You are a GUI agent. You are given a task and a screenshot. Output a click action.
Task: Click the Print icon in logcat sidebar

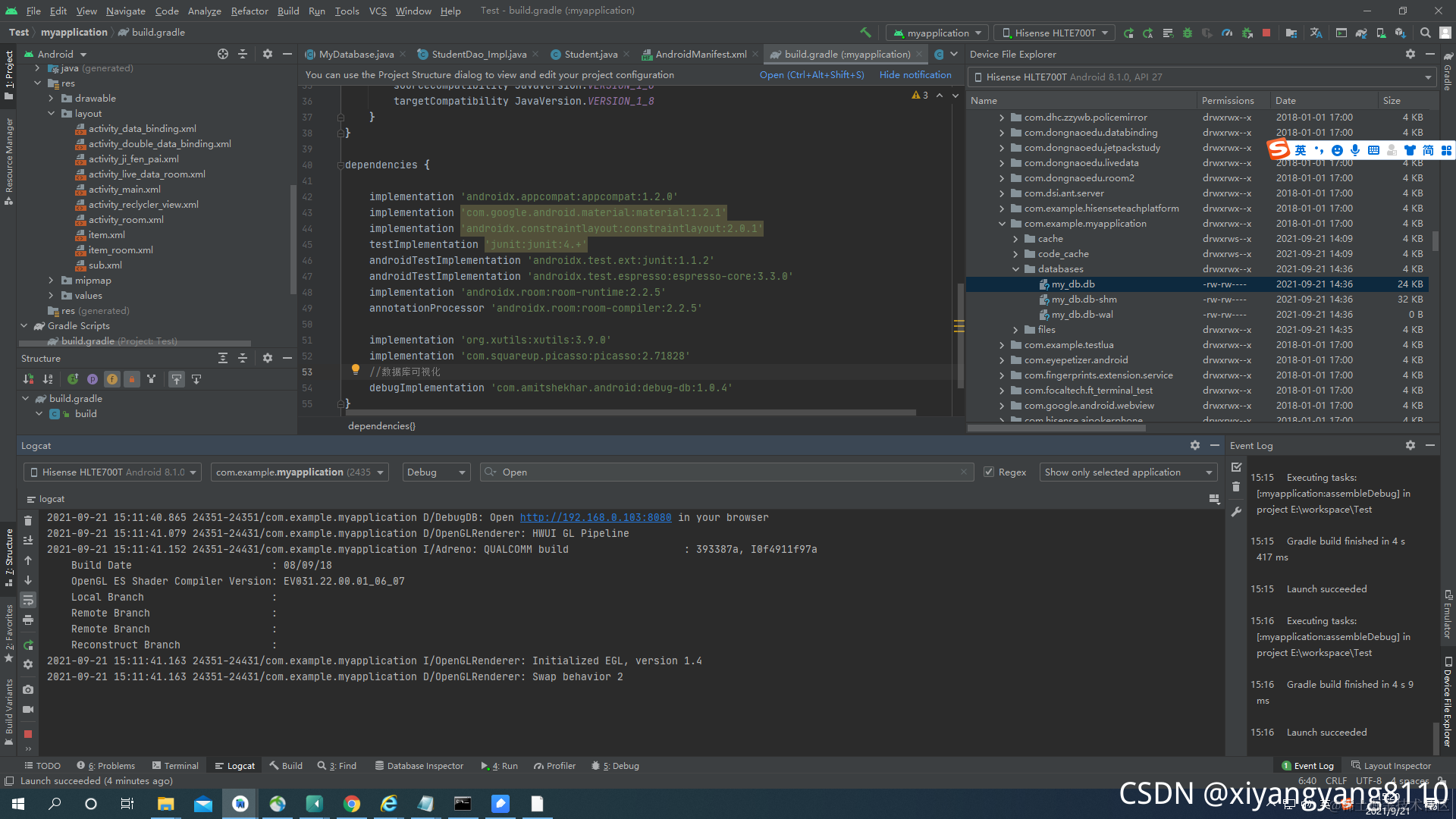pyautogui.click(x=28, y=620)
